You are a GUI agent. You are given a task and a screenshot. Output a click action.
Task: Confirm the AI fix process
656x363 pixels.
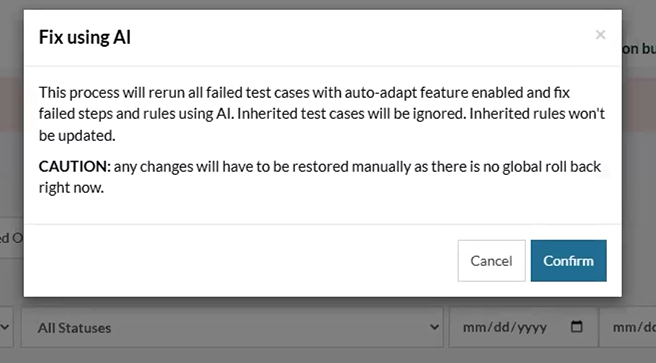click(568, 261)
